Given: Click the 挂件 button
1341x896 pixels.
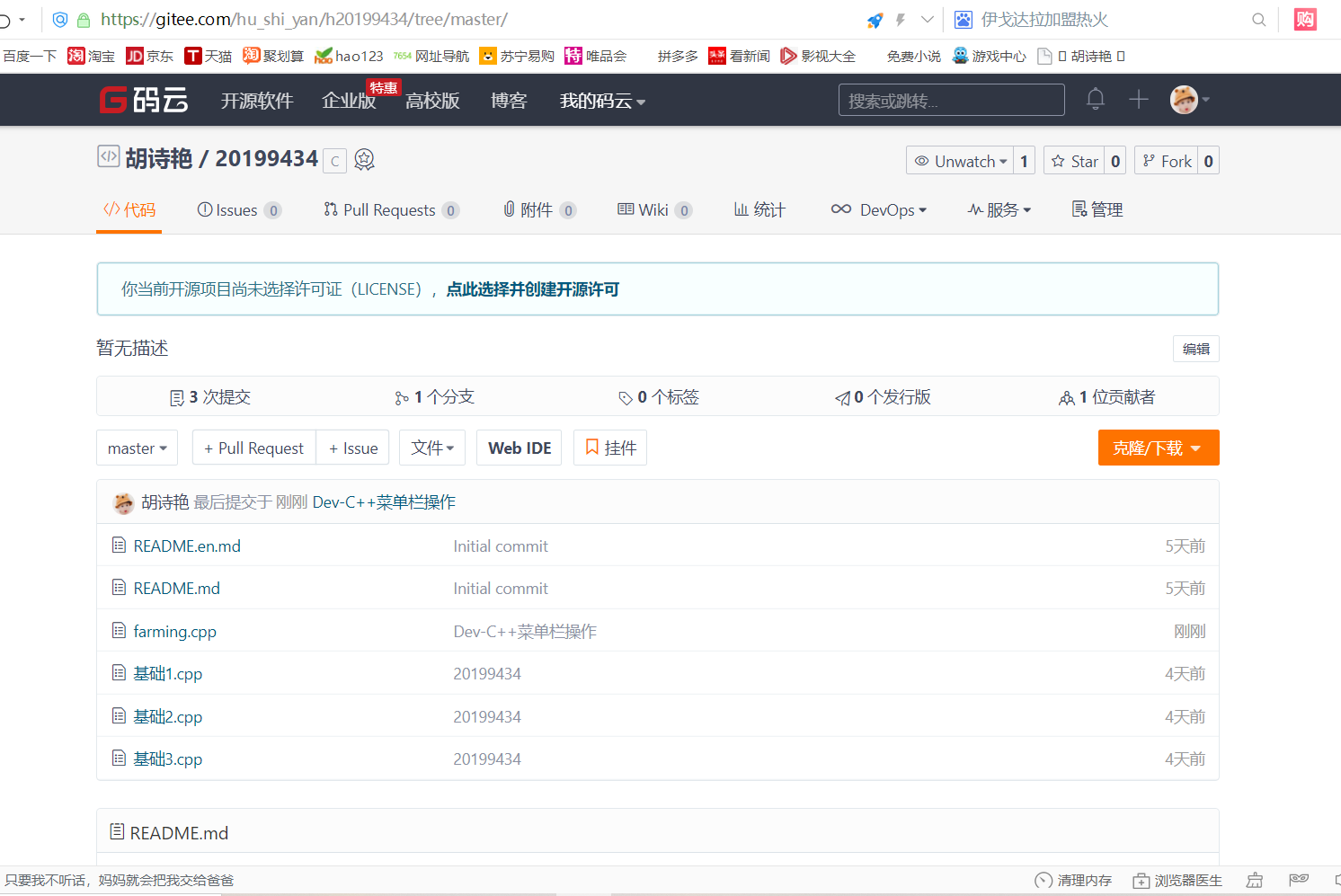Looking at the screenshot, I should click(610, 448).
